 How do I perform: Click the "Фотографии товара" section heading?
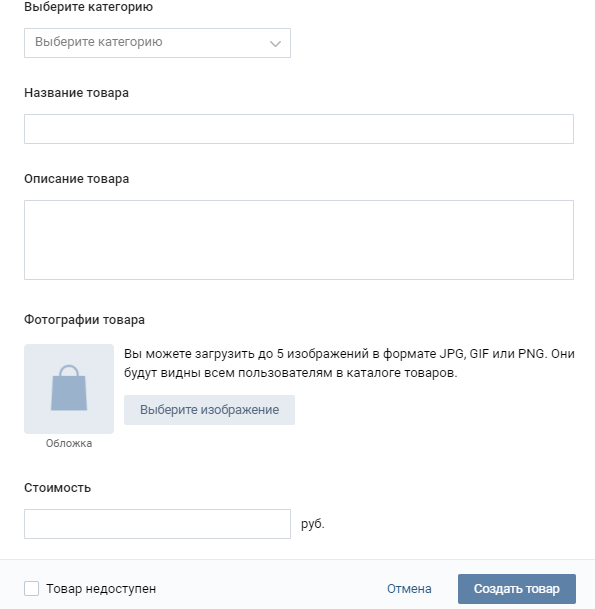point(84,320)
